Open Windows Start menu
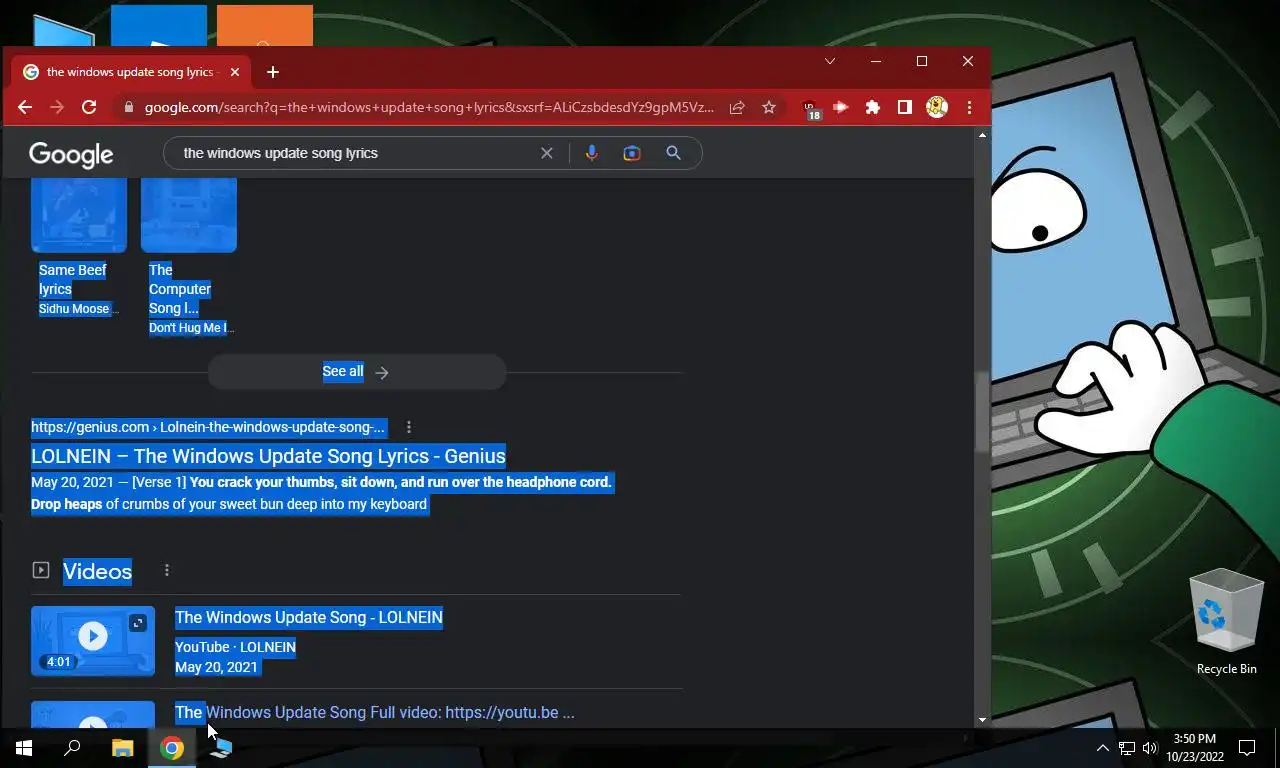Screen dimensions: 1280x768 [24, 748]
